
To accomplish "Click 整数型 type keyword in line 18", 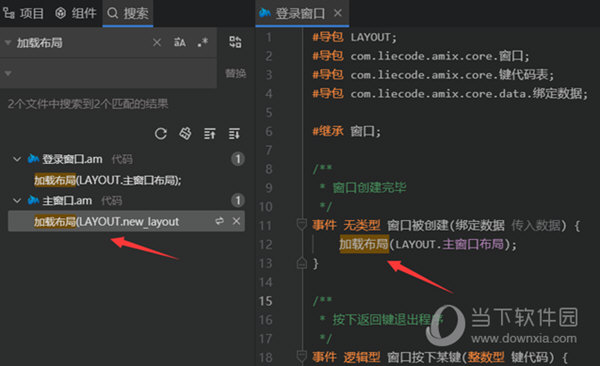I will (x=486, y=357).
